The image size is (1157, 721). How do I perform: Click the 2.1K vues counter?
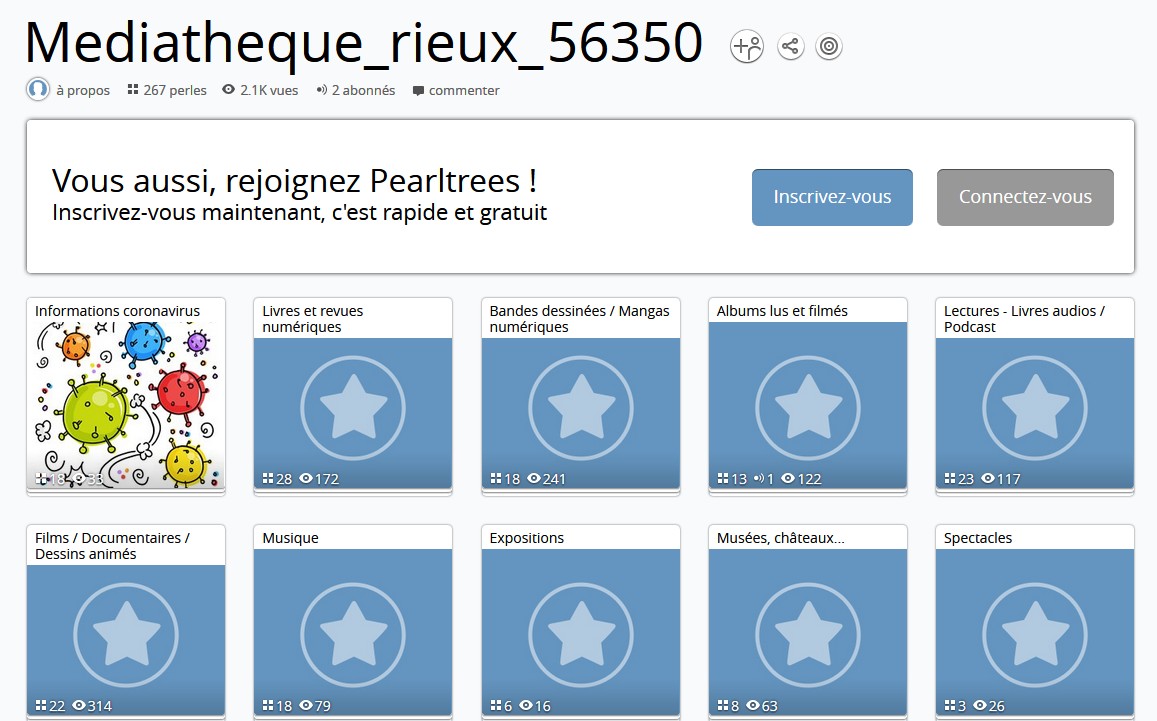pos(260,90)
